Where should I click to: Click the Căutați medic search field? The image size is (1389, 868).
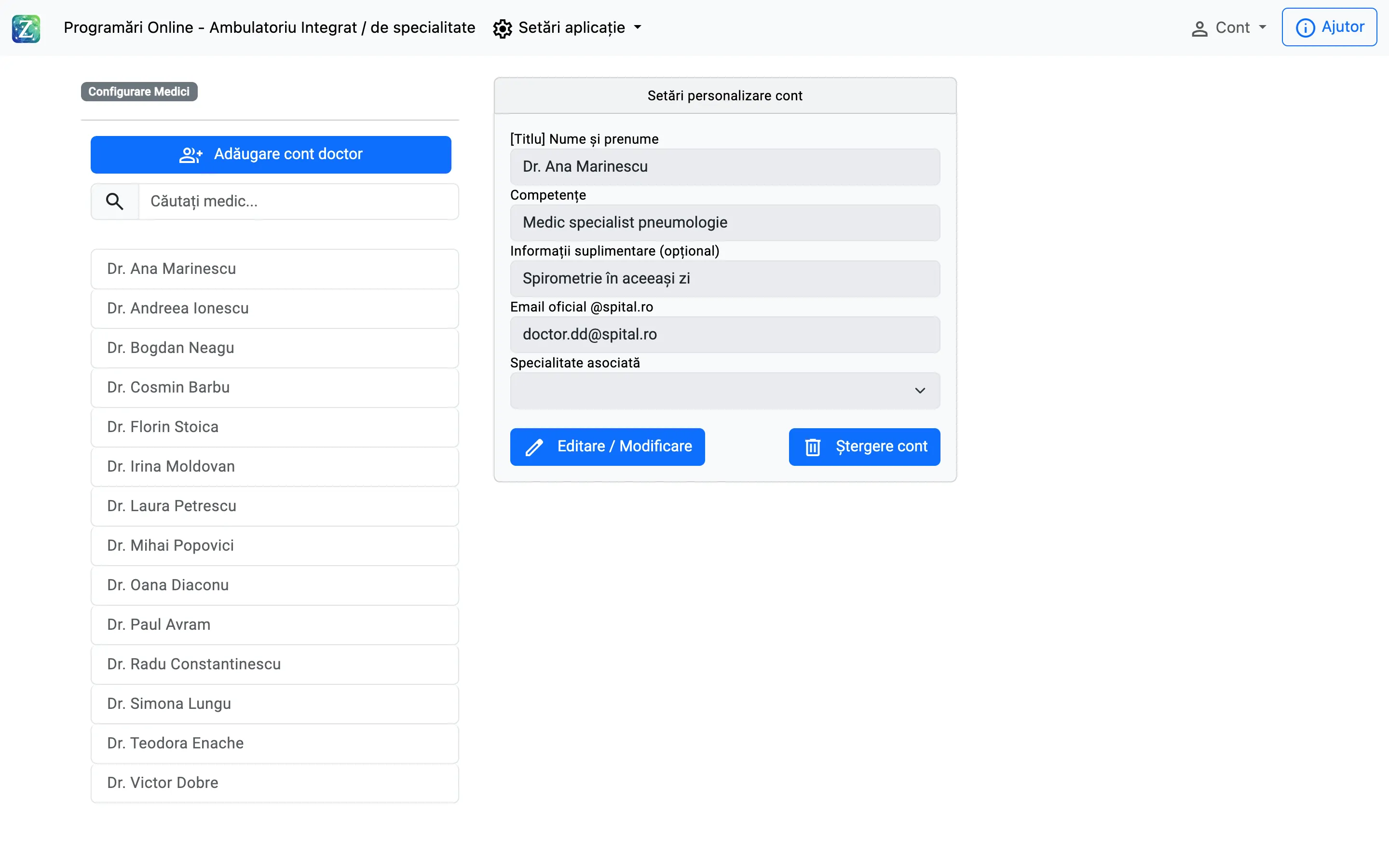(x=299, y=202)
